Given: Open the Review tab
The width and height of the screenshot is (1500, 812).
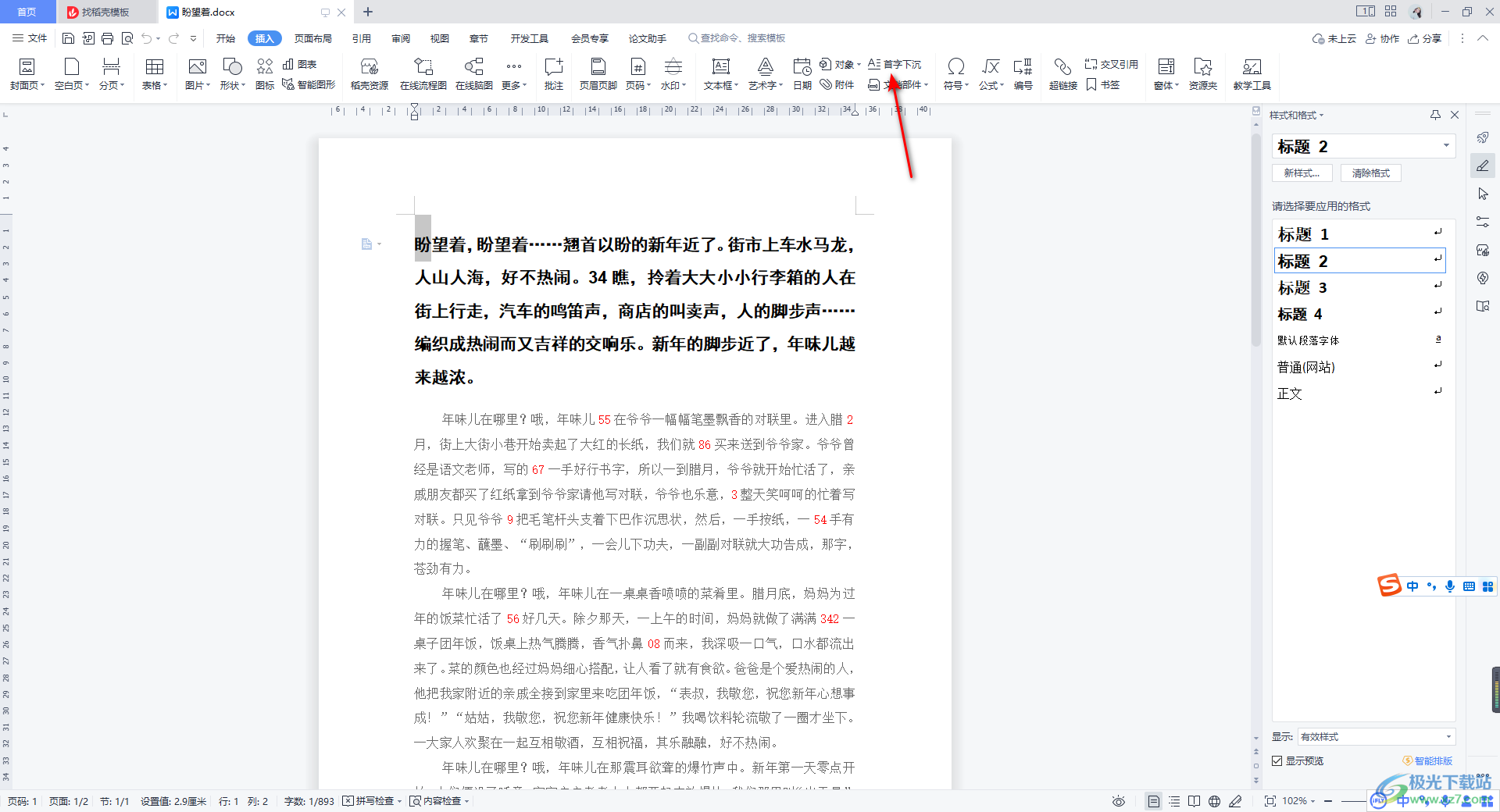Looking at the screenshot, I should point(401,38).
